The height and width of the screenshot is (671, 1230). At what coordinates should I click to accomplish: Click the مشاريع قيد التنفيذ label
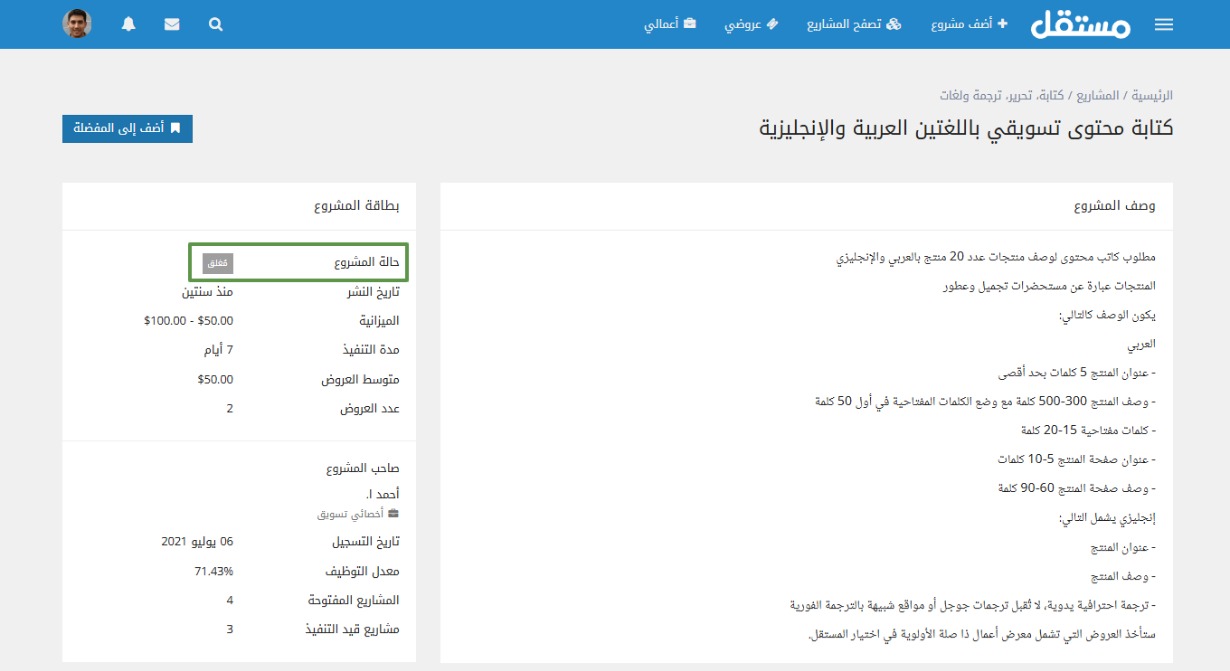[x=354, y=629]
